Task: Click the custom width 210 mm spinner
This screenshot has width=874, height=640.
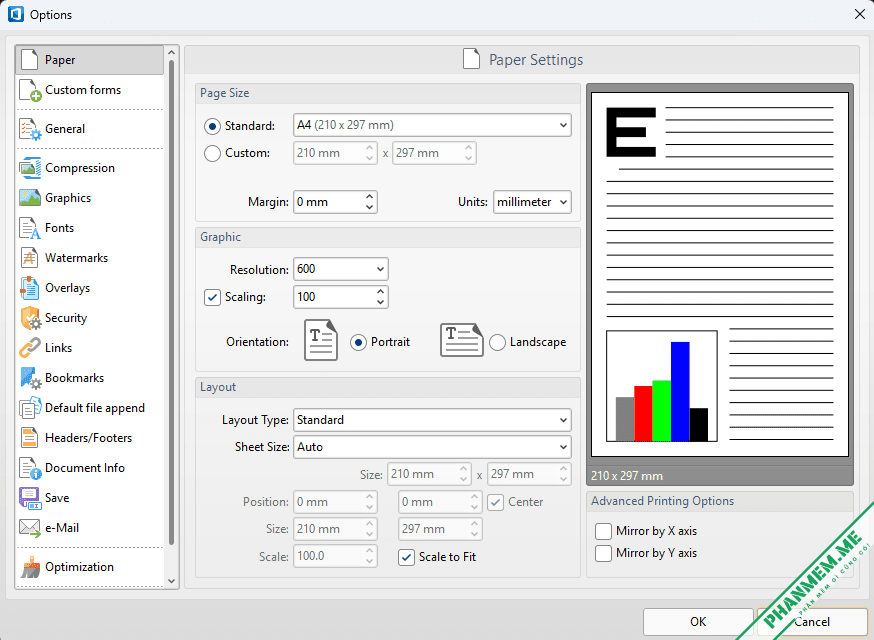Action: [370, 153]
